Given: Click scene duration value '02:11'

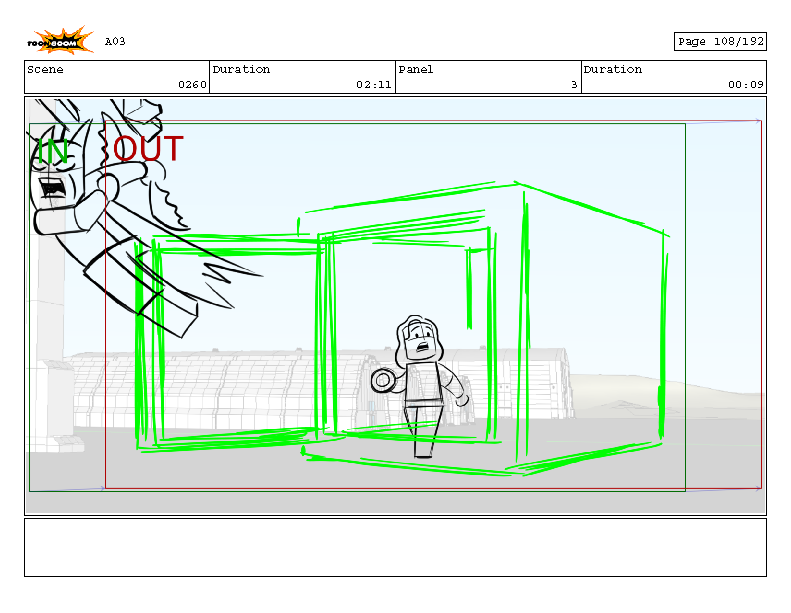Looking at the screenshot, I should tap(374, 85).
